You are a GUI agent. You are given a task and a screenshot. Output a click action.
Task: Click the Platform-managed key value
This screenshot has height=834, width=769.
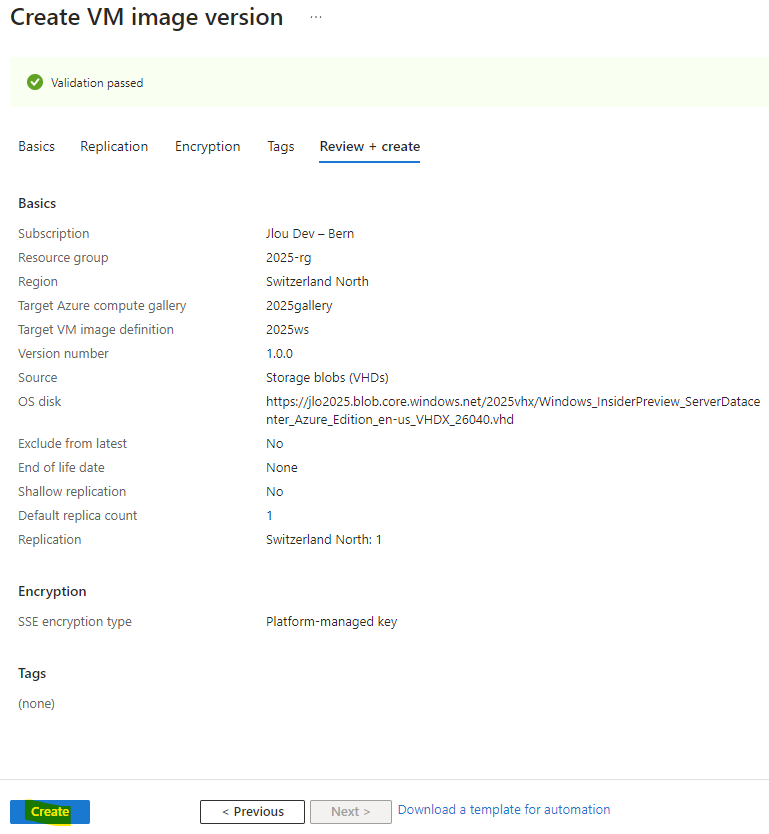click(x=332, y=622)
